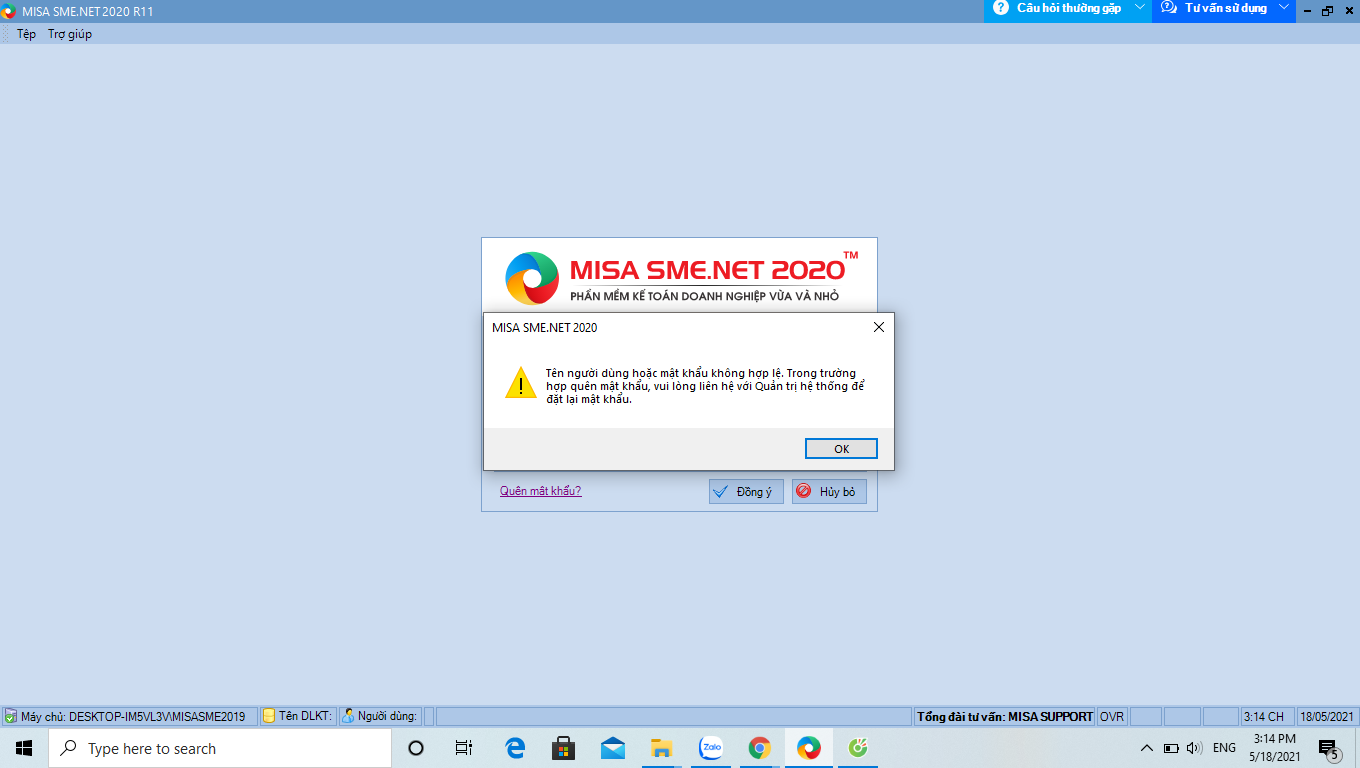Open Google Chrome from the taskbar
Image resolution: width=1360 pixels, height=768 pixels.
760,748
